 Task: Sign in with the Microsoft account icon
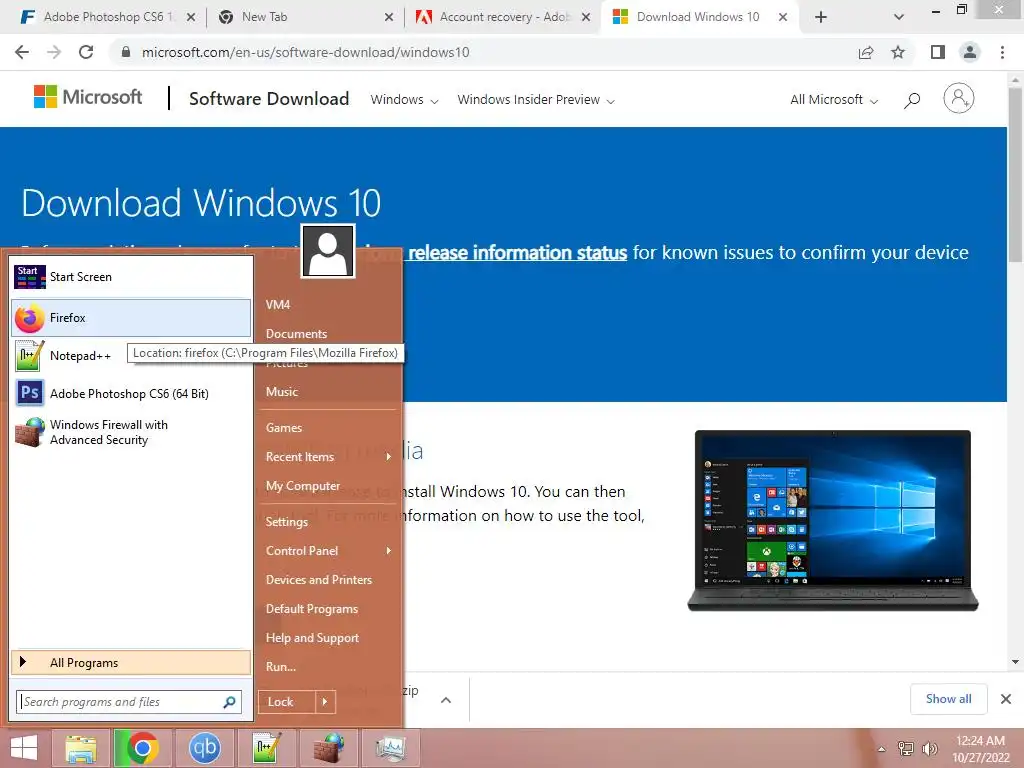coord(959,99)
